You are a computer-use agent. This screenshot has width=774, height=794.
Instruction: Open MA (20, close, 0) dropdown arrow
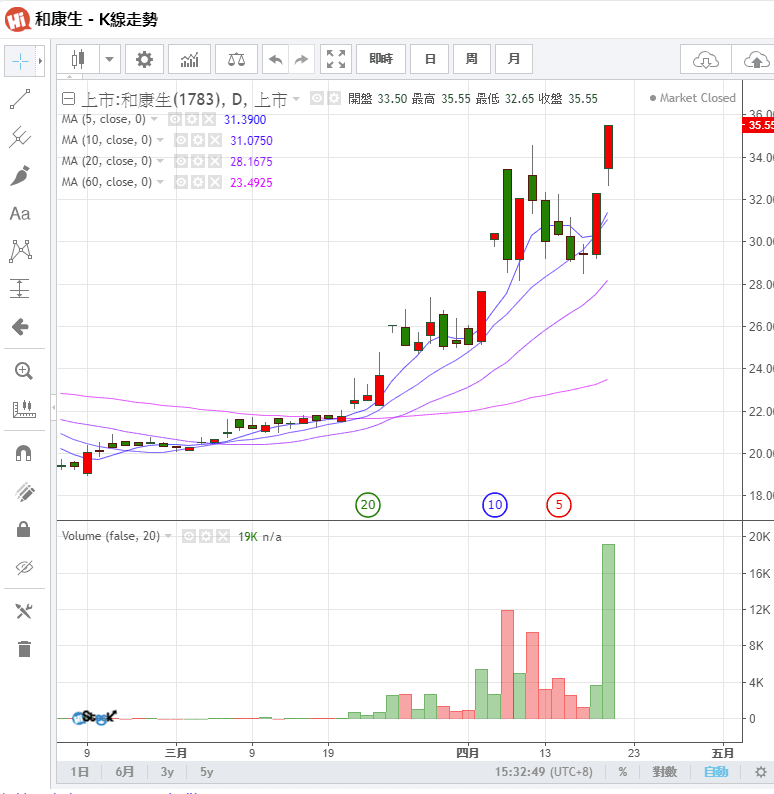coord(160,161)
